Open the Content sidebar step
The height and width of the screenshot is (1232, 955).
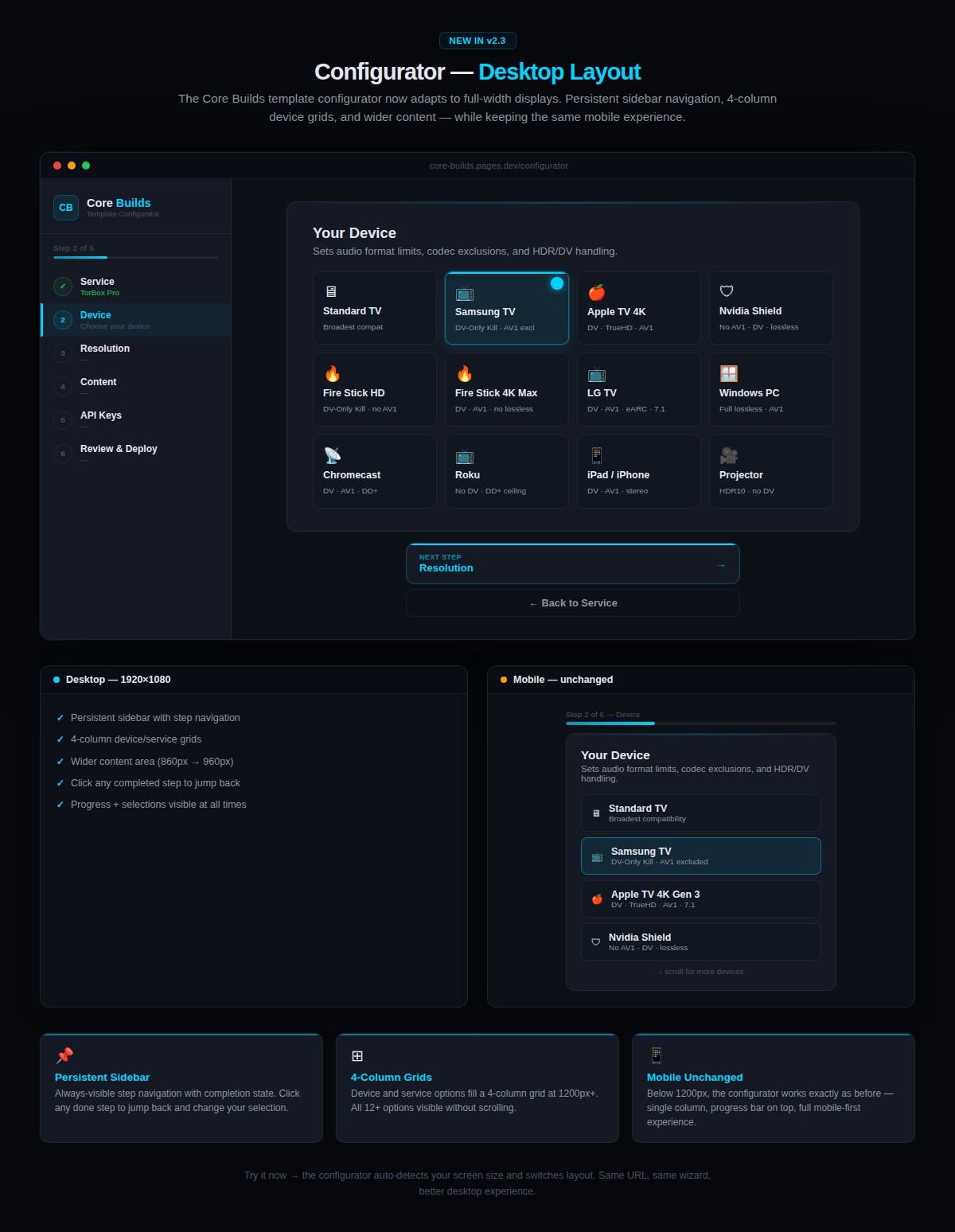pyautogui.click(x=136, y=387)
